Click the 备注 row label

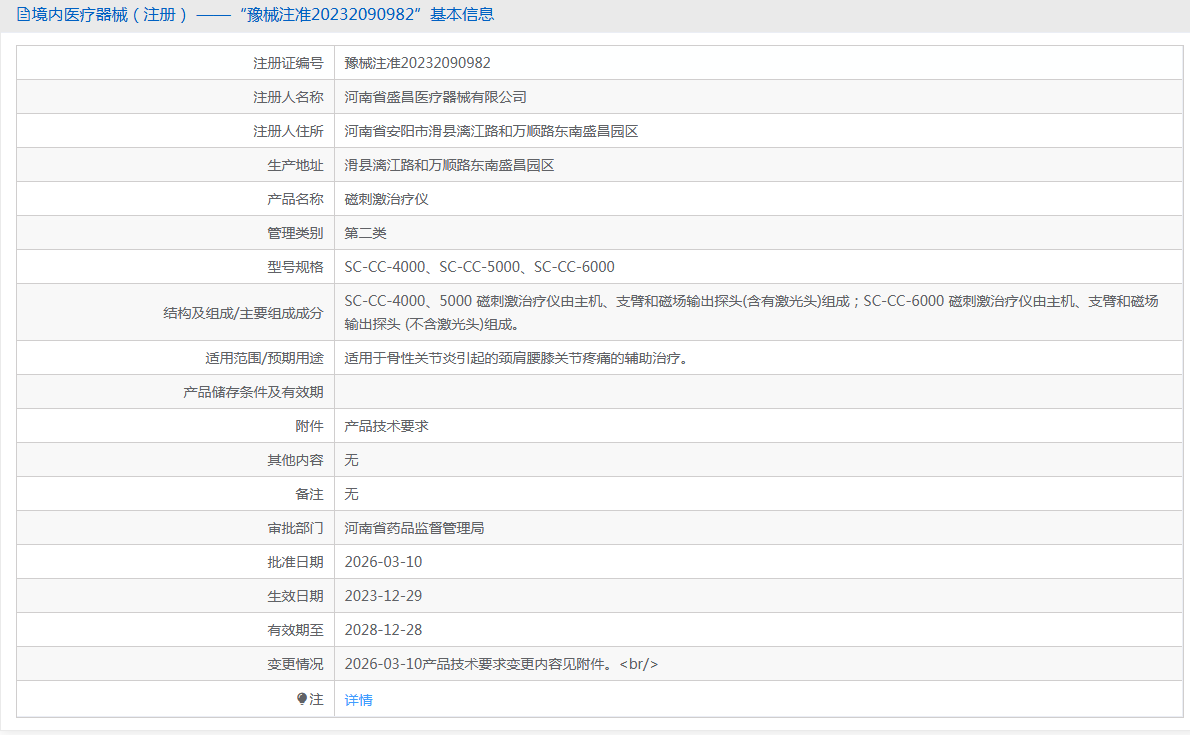(310, 494)
